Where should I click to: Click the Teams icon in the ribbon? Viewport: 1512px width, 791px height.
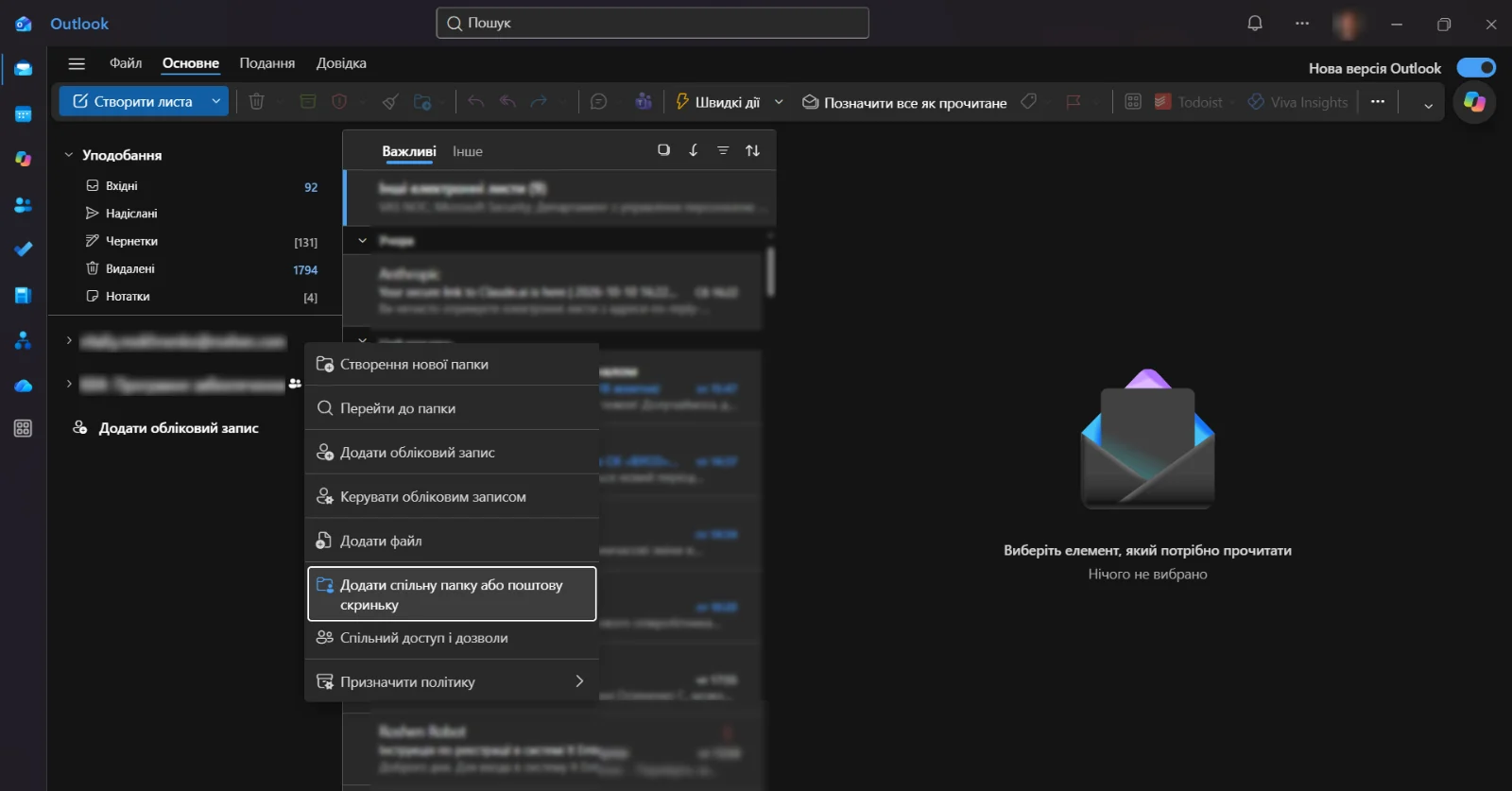tap(644, 102)
